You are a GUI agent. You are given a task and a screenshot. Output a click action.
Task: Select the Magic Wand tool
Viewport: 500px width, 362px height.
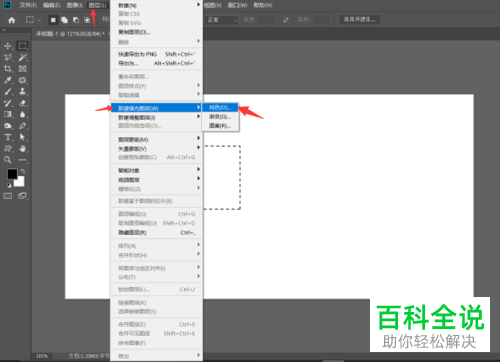coord(22,57)
